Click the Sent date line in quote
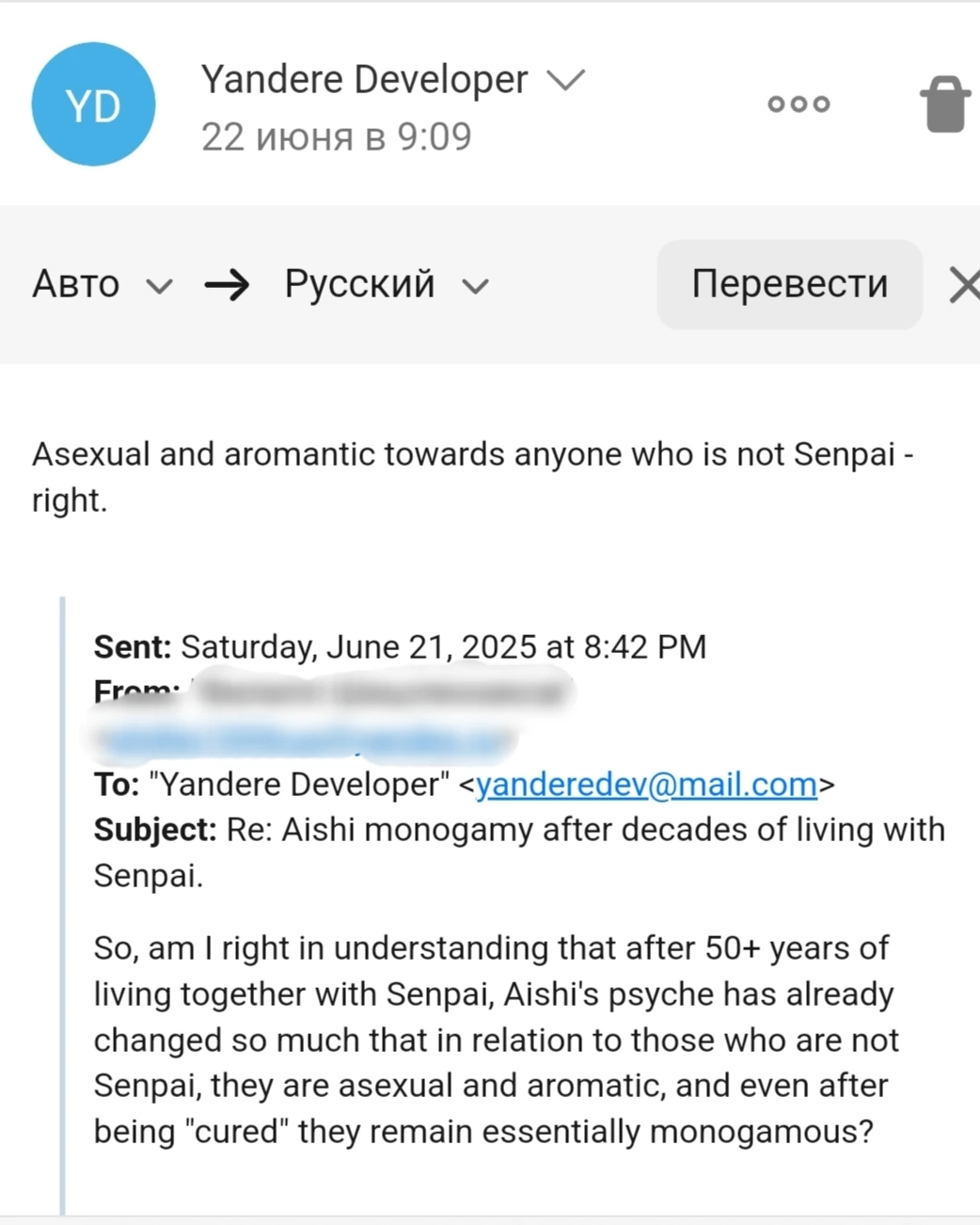 tap(400, 647)
